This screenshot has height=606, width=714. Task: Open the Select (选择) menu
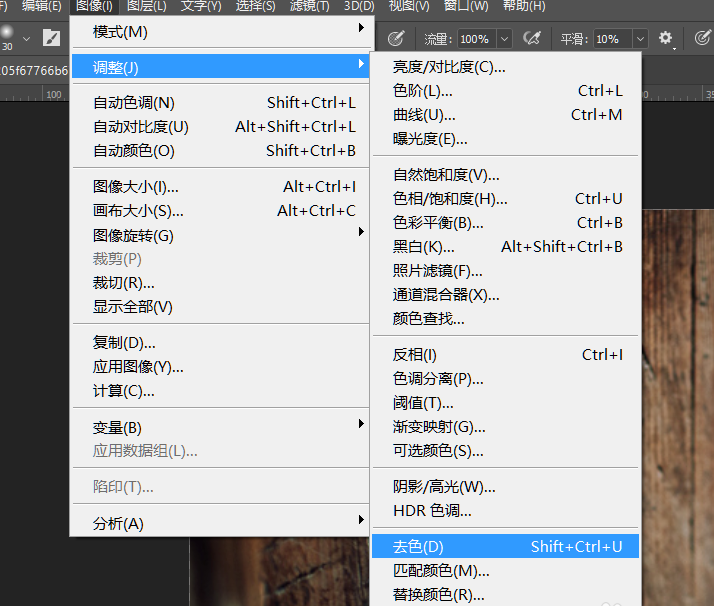pos(255,6)
